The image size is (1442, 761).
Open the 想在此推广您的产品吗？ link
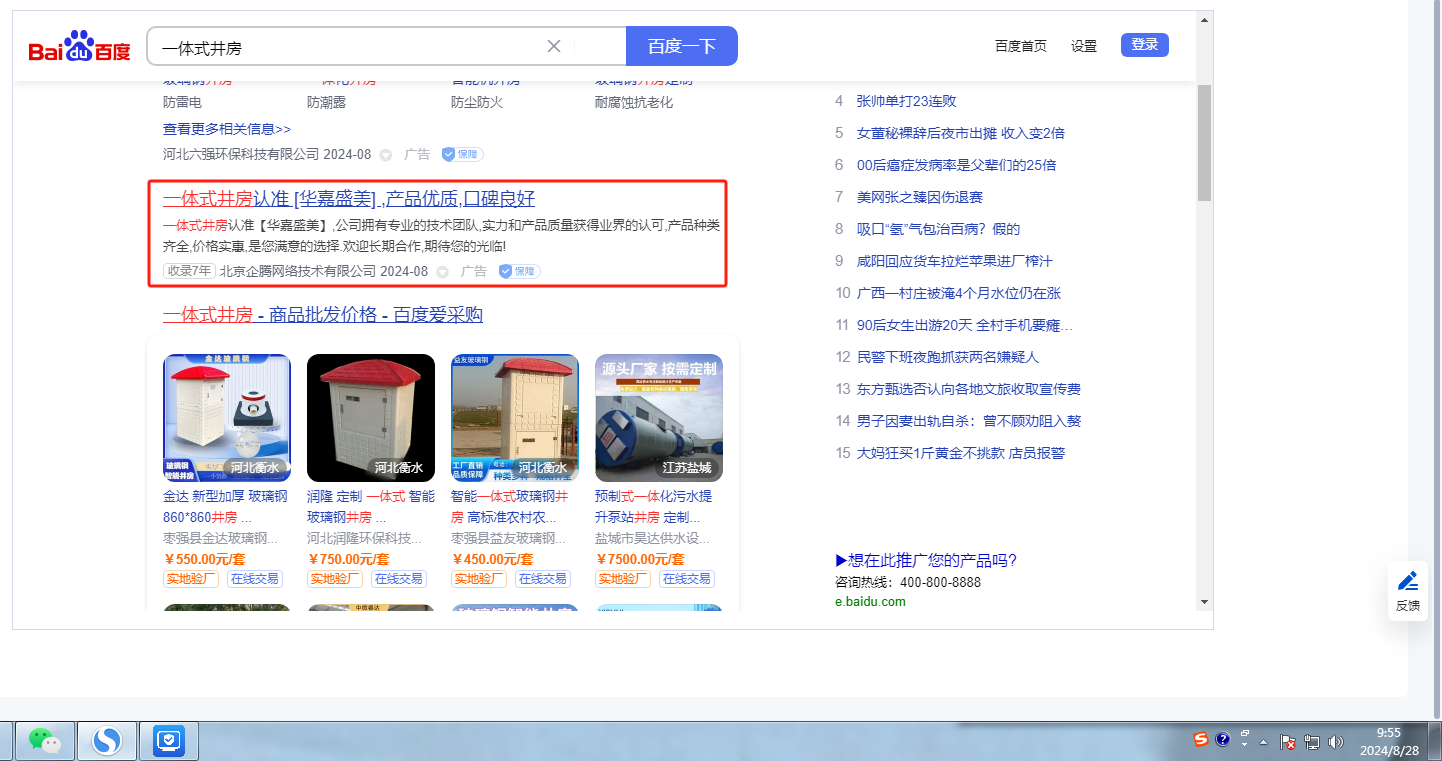pos(926,560)
